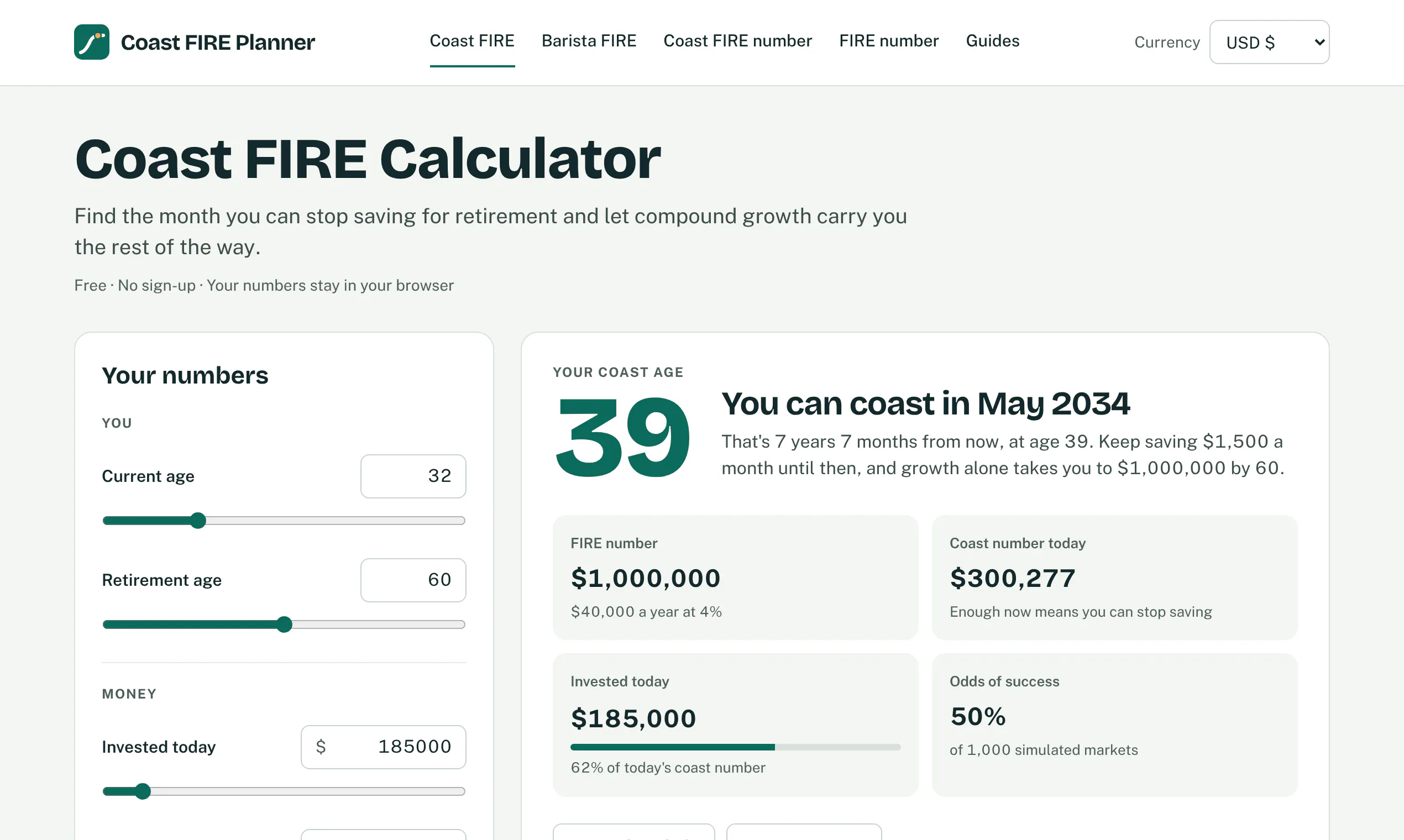
Task: Open the Barista FIRE page
Action: tap(589, 41)
